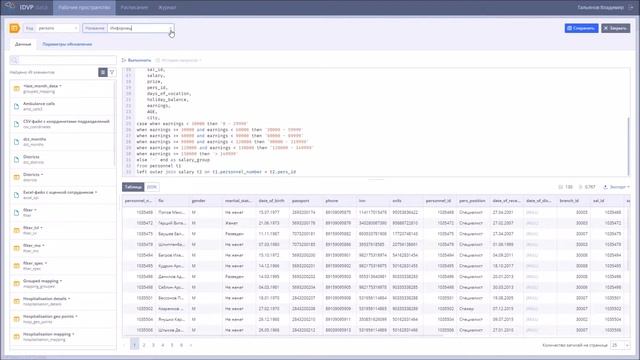Switch to the JSON result view
The image size is (640, 360).
point(152,187)
